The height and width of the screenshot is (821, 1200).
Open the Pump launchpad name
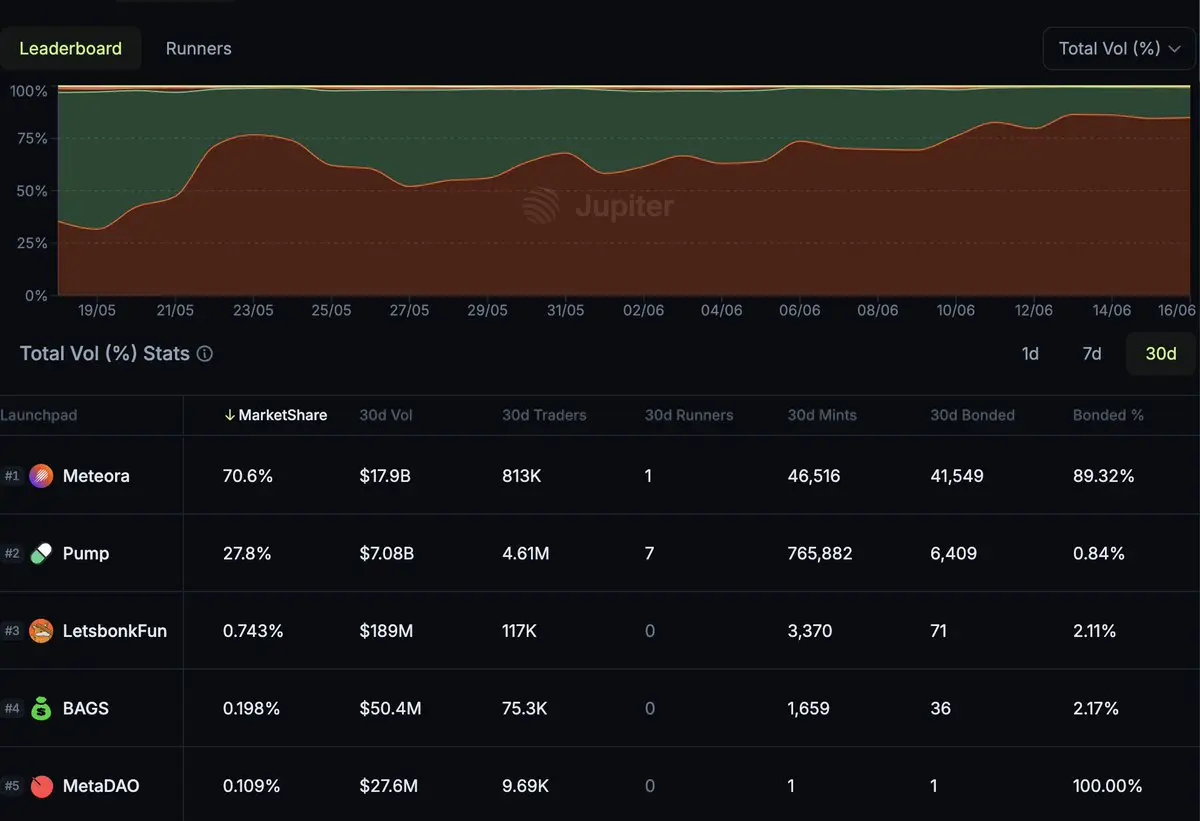(86, 553)
